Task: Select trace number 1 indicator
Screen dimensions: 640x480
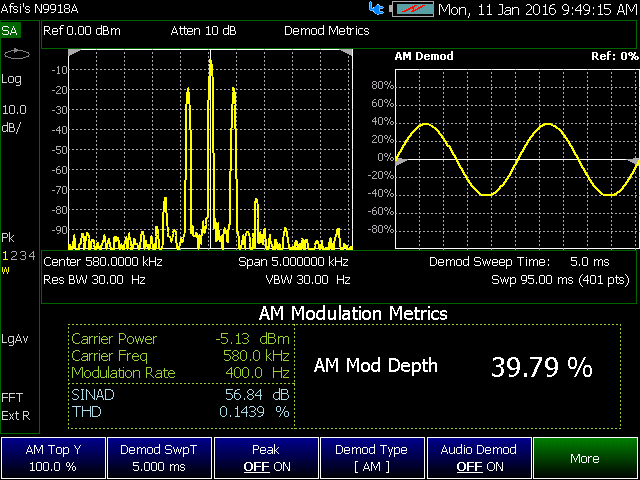Action: coord(5,256)
